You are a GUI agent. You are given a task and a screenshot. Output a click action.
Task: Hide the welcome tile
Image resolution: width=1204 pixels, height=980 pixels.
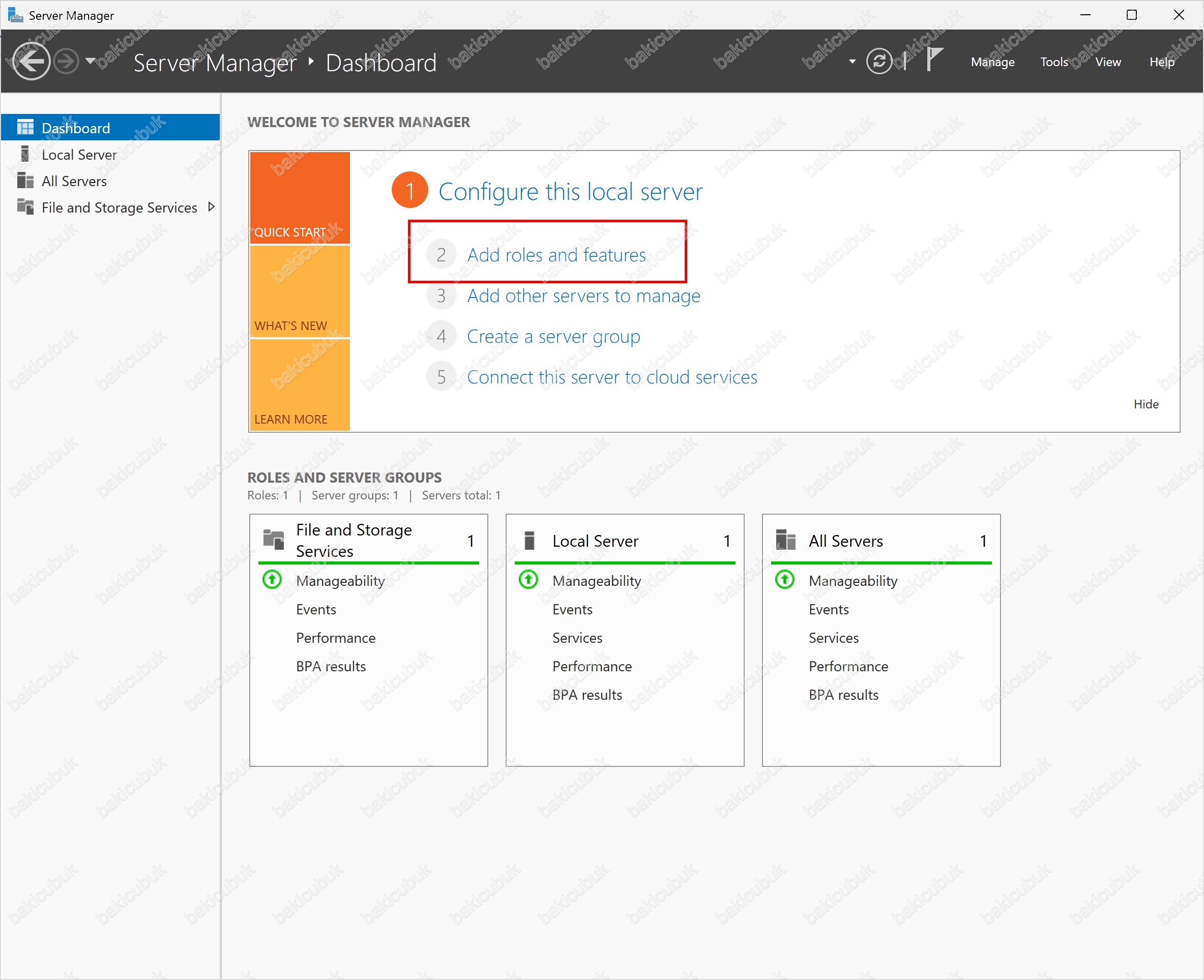1146,404
